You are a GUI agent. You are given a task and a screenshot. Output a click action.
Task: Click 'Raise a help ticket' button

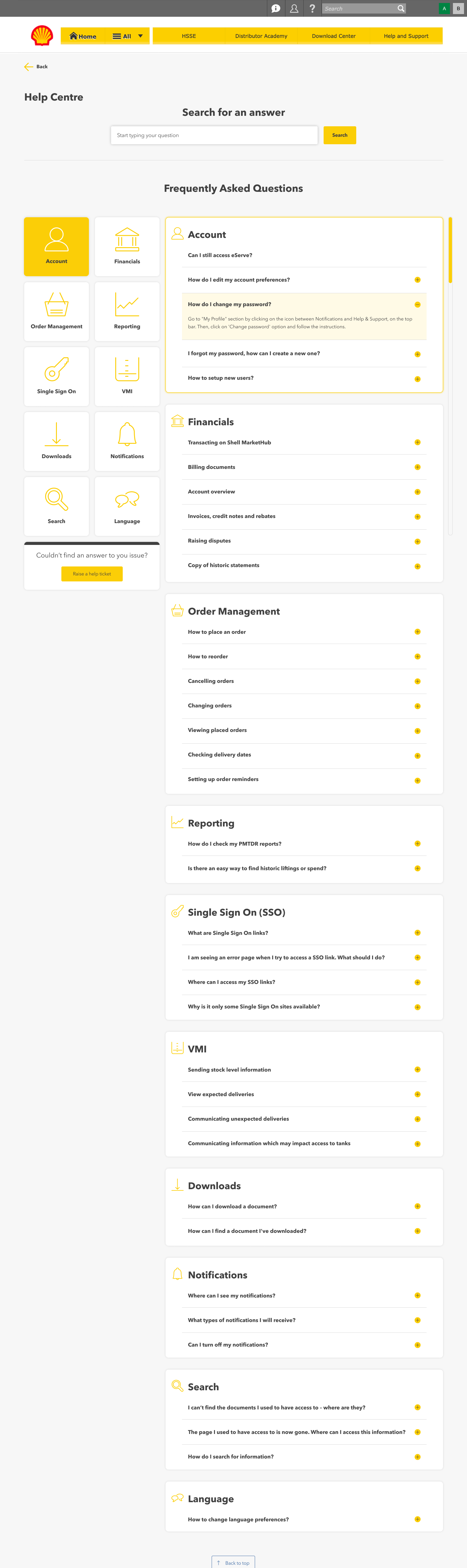(x=92, y=574)
